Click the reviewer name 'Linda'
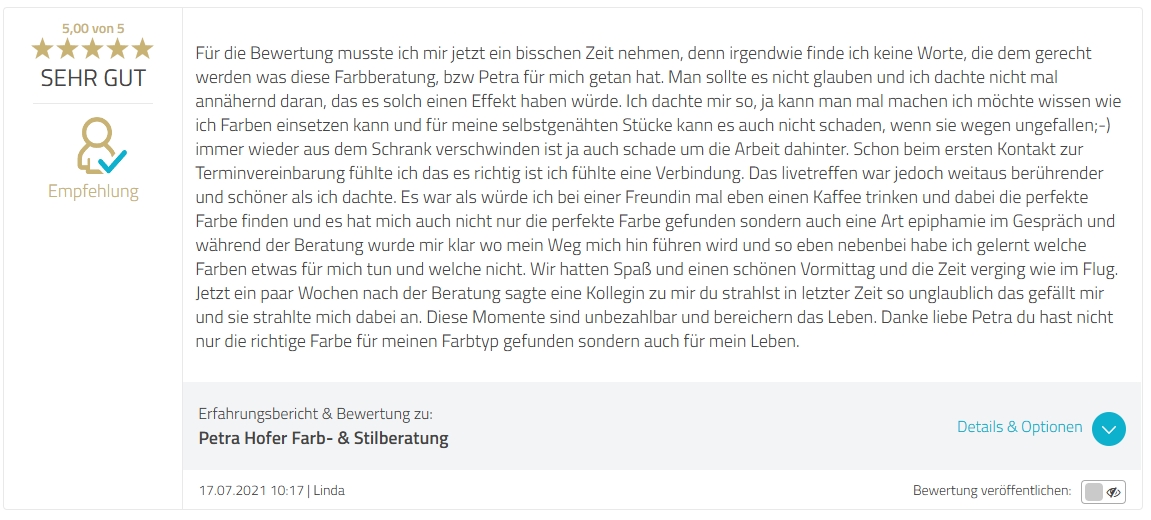This screenshot has width=1151, height=520. point(329,490)
